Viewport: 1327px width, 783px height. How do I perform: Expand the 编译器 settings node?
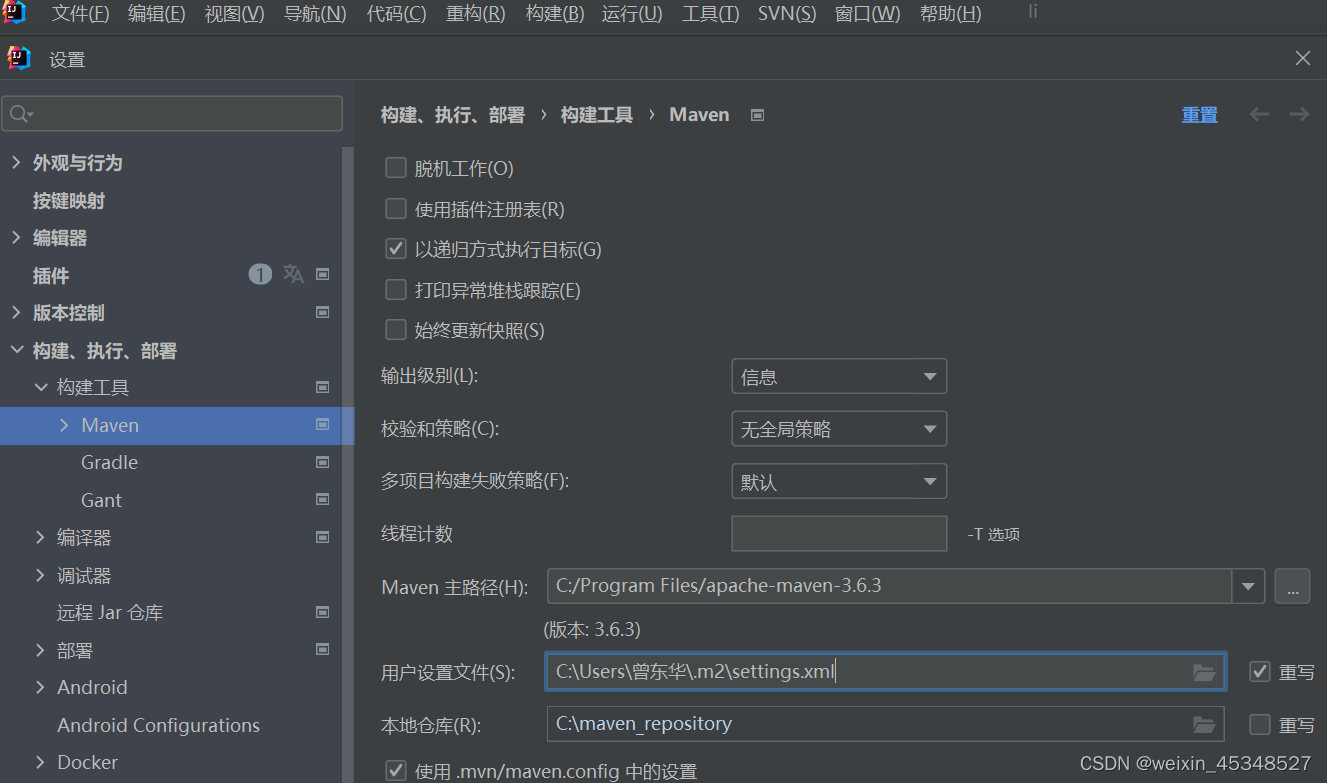click(x=41, y=537)
